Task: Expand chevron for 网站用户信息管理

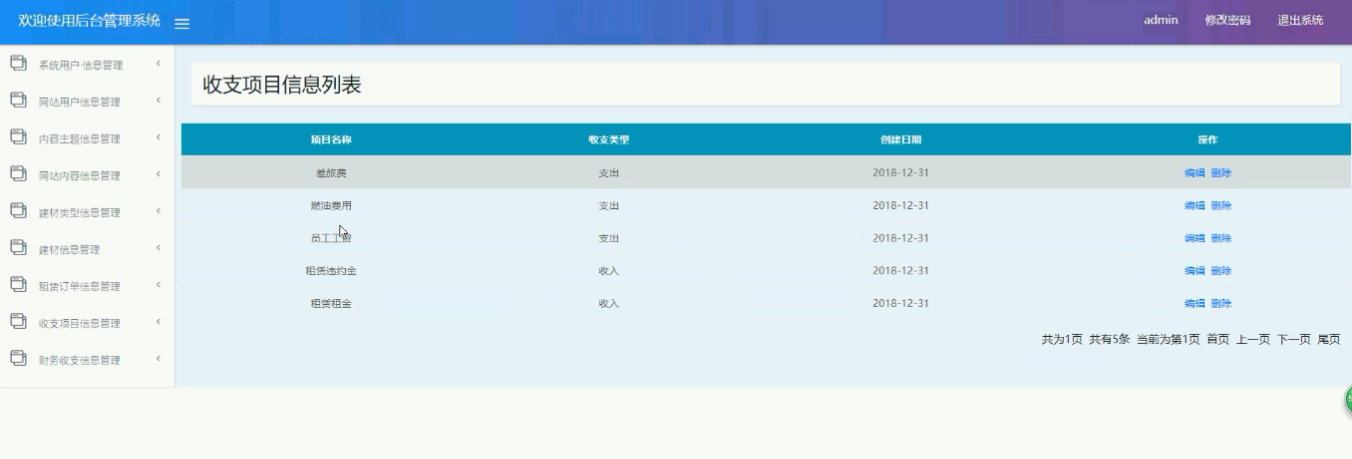Action: coord(158,101)
